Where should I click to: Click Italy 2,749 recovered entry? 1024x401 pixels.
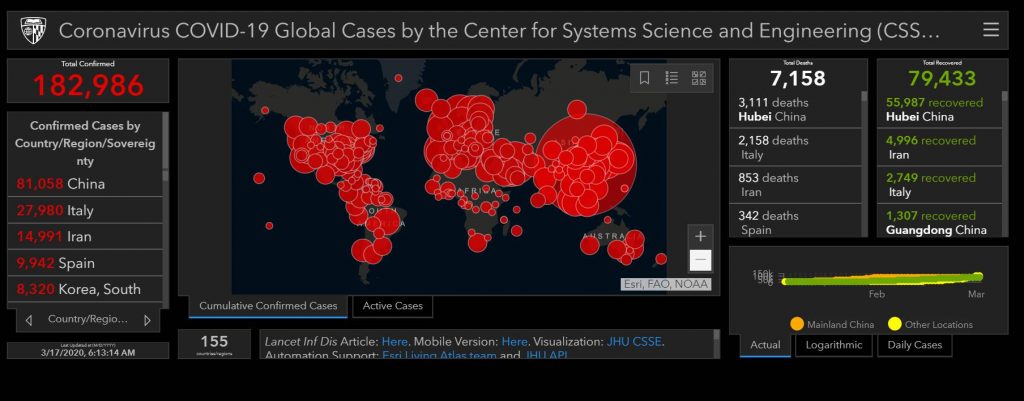[939, 185]
